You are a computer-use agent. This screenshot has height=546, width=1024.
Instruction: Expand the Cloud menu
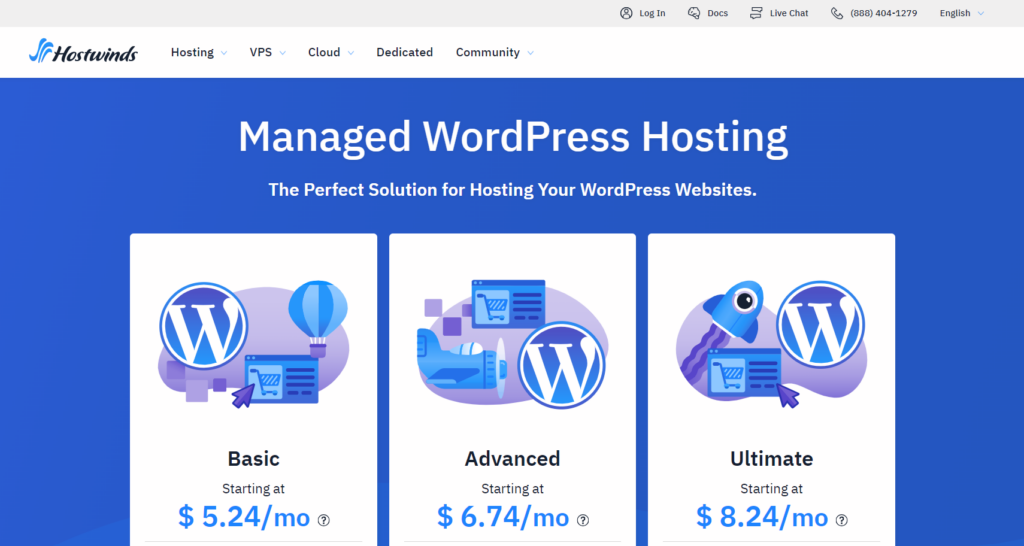331,52
